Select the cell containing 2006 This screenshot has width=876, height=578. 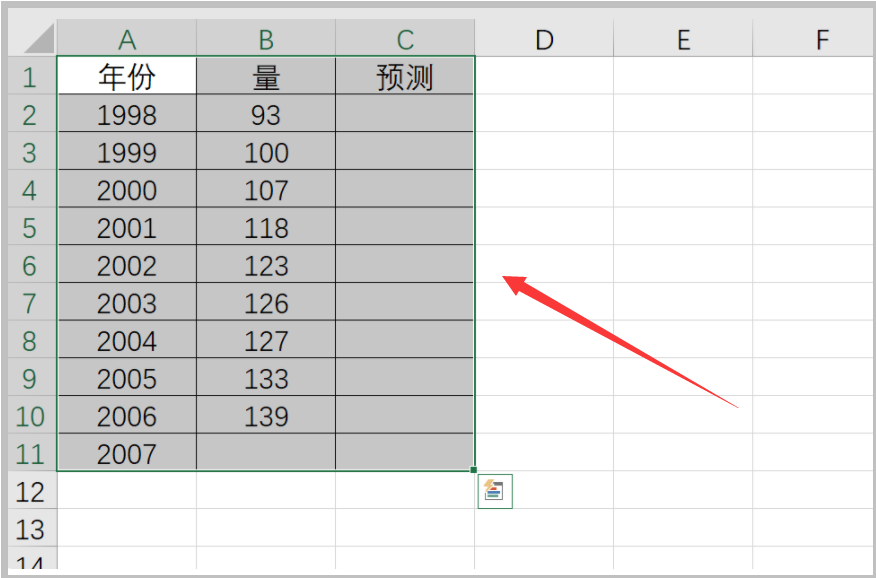[x=127, y=415]
